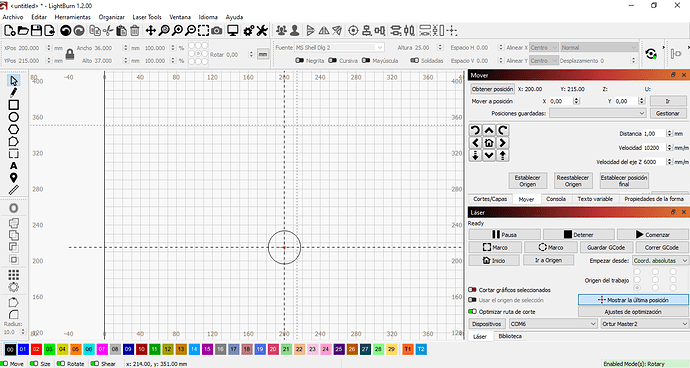The width and height of the screenshot is (690, 368).
Task: Open the COM6 port dropdown
Action: tap(553, 324)
